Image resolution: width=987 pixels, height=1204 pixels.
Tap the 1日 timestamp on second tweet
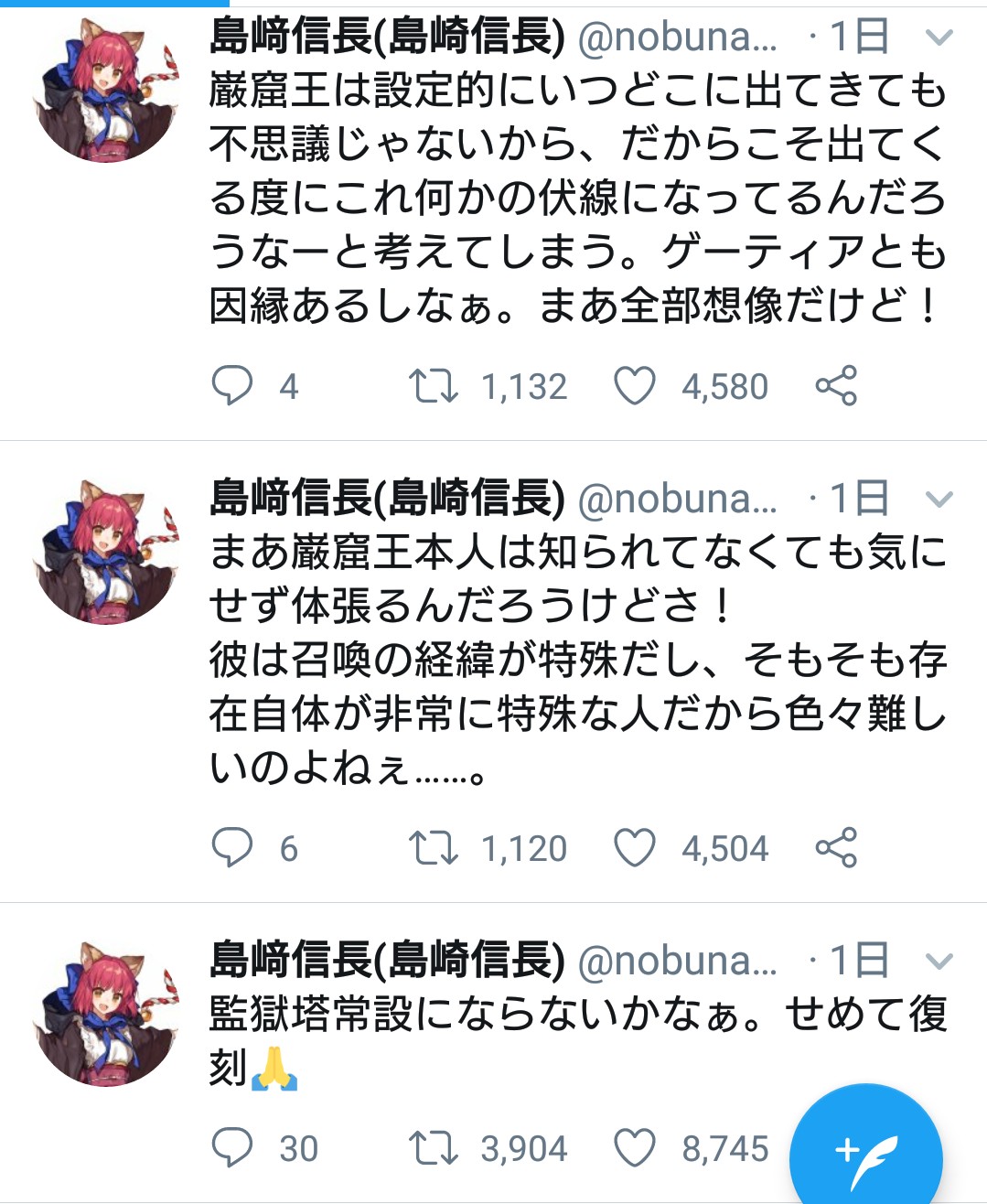point(859,499)
